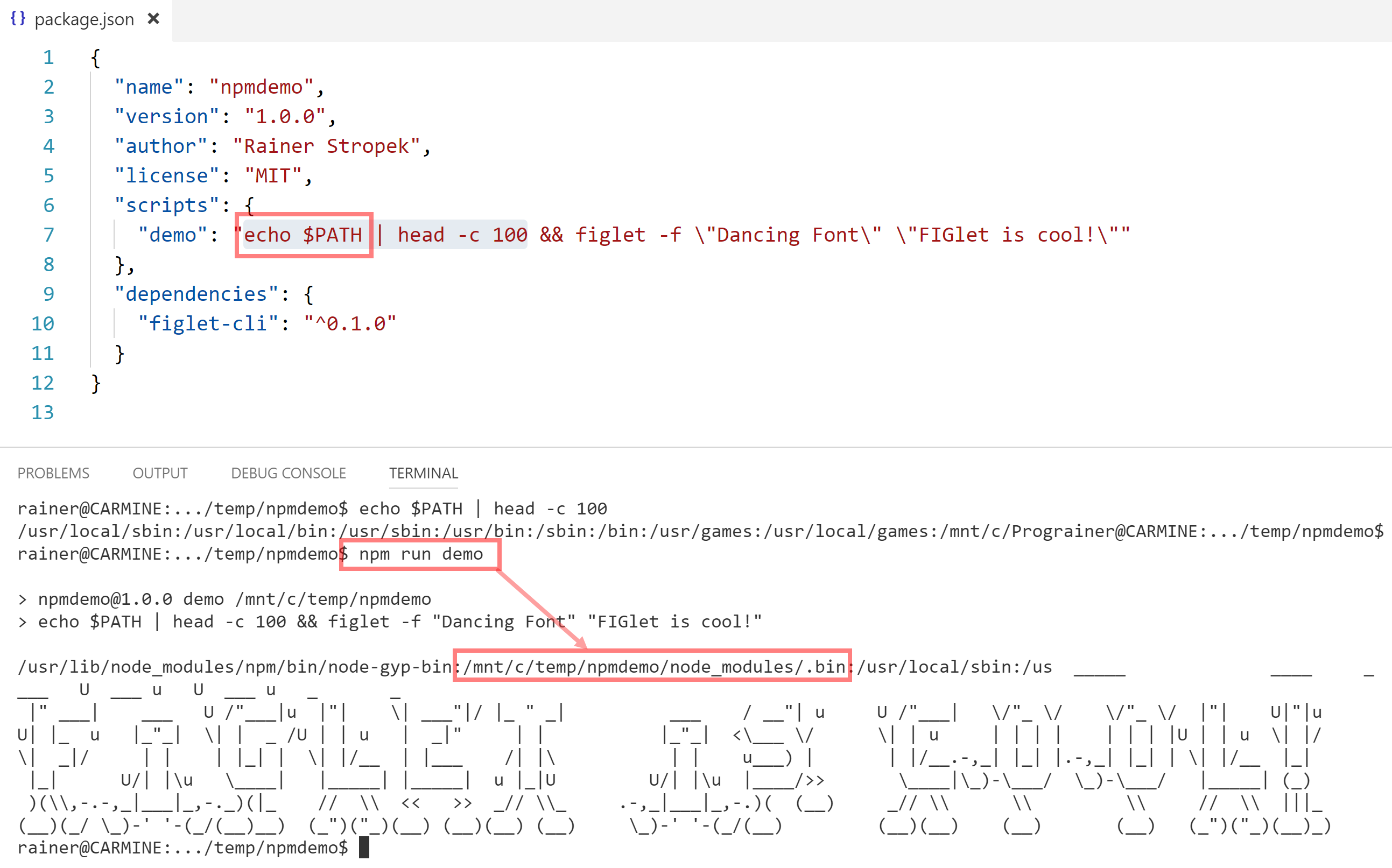Click the "npmdemo" name value
This screenshot has width=1392, height=868.
[x=261, y=87]
